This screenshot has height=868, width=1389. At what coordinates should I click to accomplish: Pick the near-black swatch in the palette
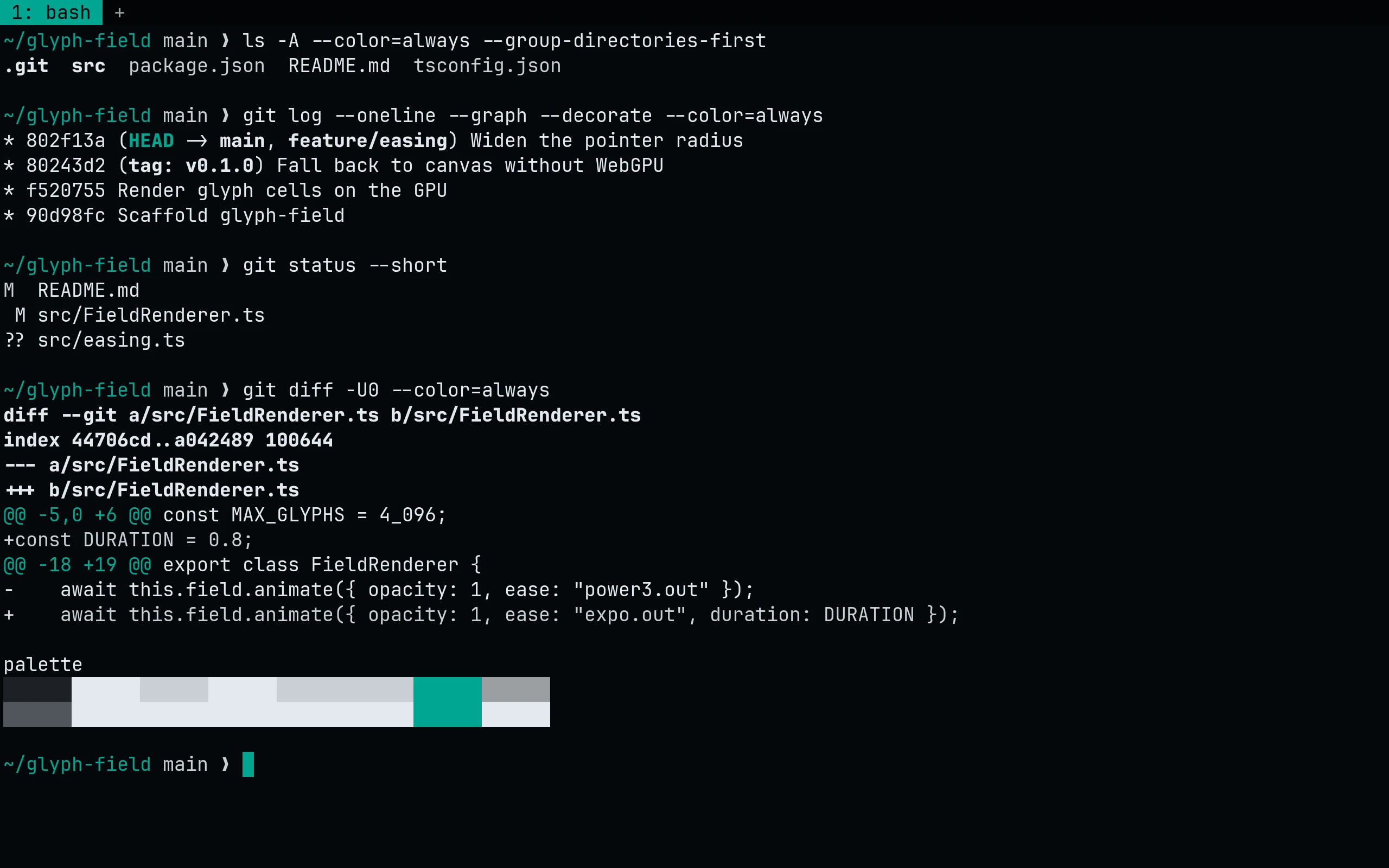(x=37, y=689)
